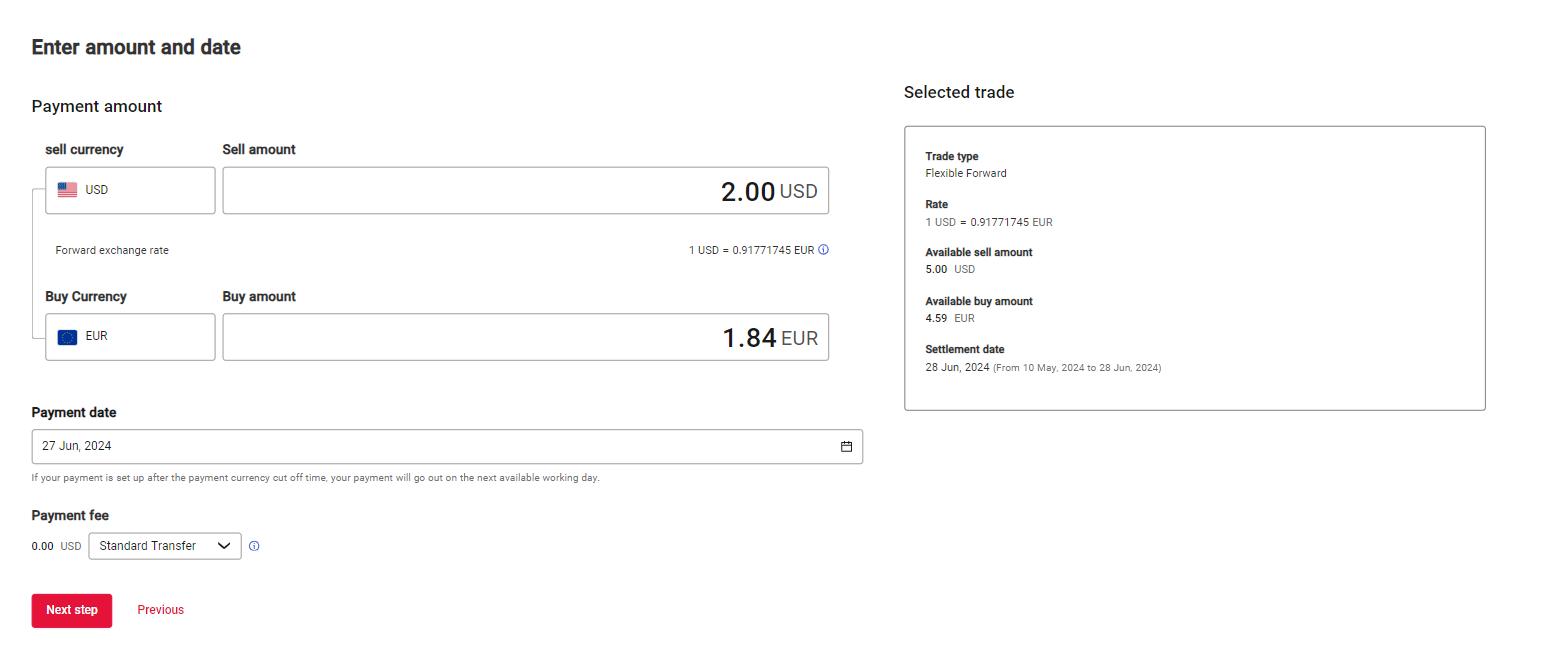Open info icon beside forward exchange rate

click(824, 250)
